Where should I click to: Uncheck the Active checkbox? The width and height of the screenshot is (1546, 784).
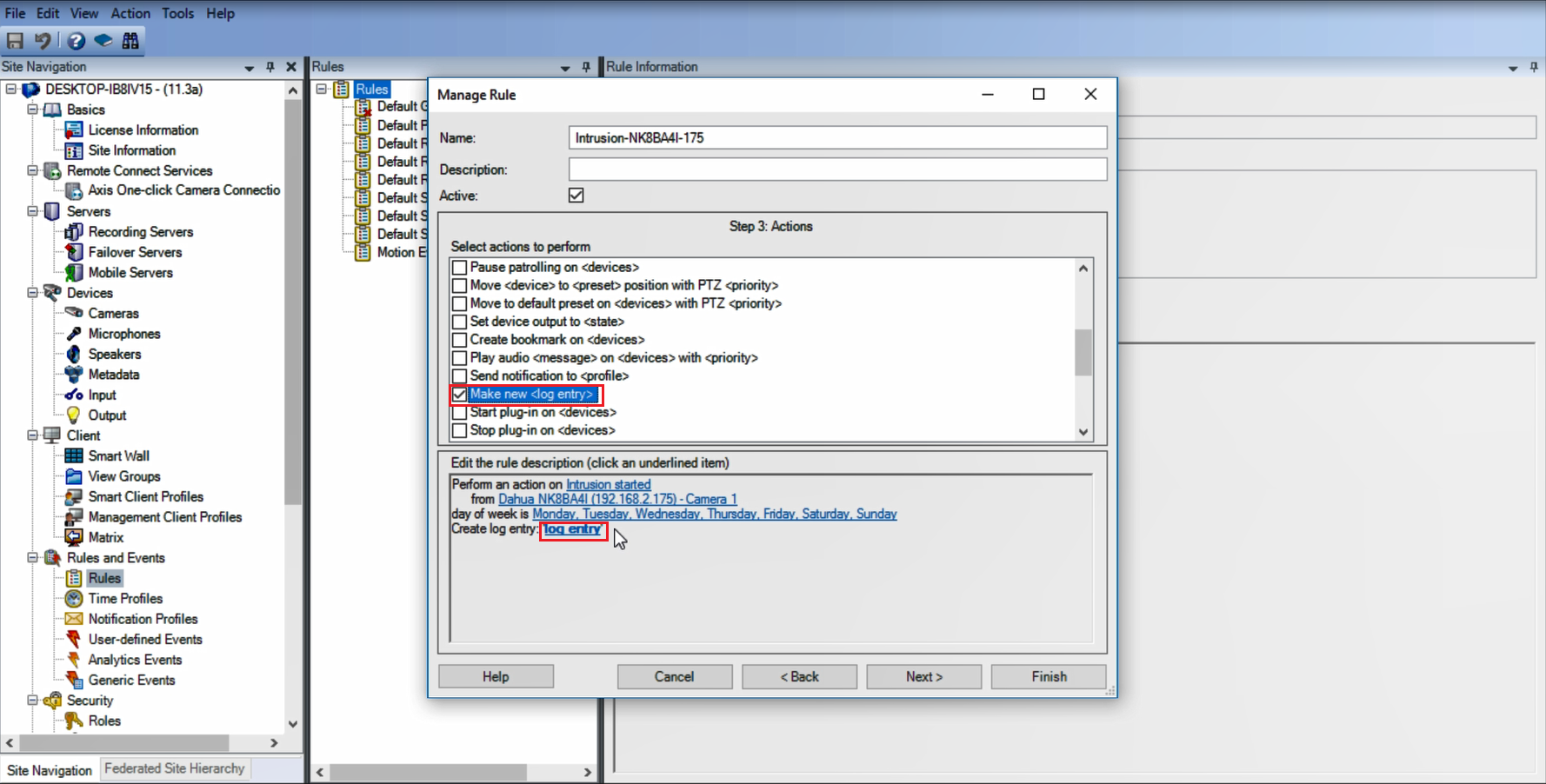[x=576, y=196]
